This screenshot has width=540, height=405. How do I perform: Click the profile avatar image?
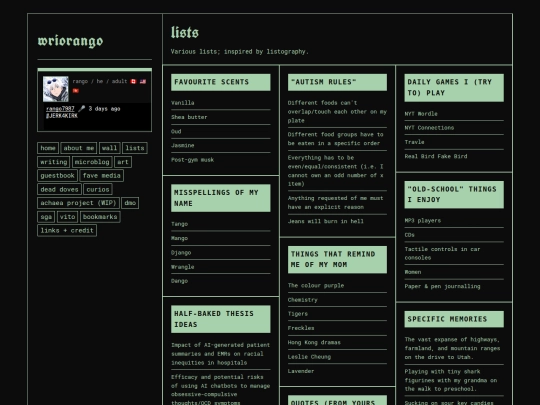(55, 89)
